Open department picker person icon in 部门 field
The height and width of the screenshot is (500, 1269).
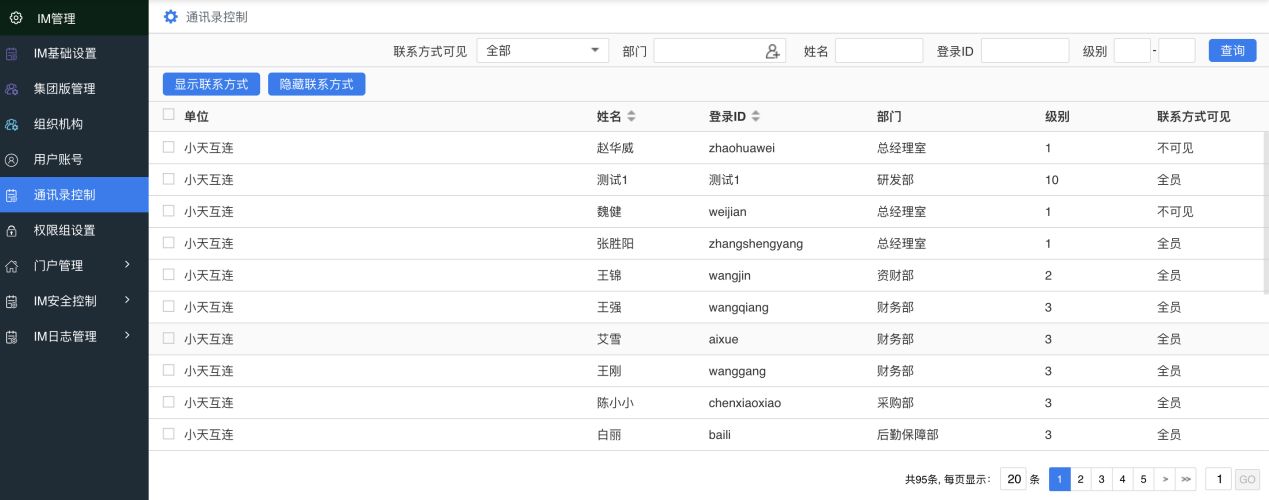click(x=772, y=51)
